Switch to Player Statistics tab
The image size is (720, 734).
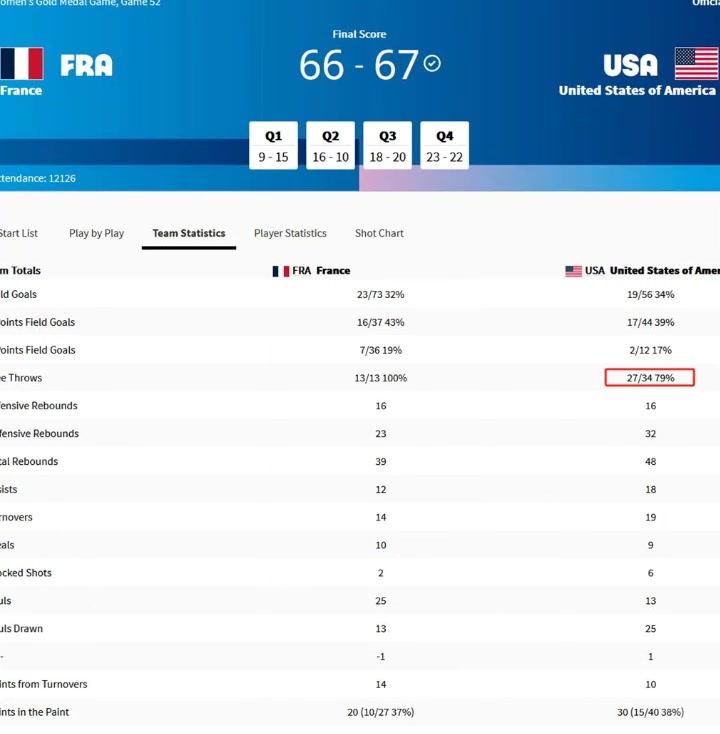[290, 233]
